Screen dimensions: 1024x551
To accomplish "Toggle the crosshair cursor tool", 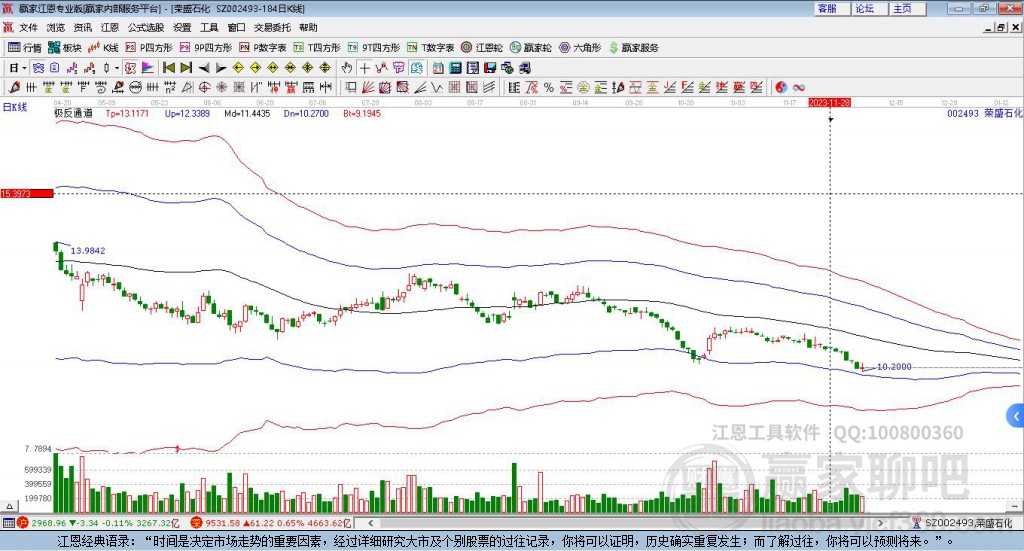I will (x=364, y=68).
